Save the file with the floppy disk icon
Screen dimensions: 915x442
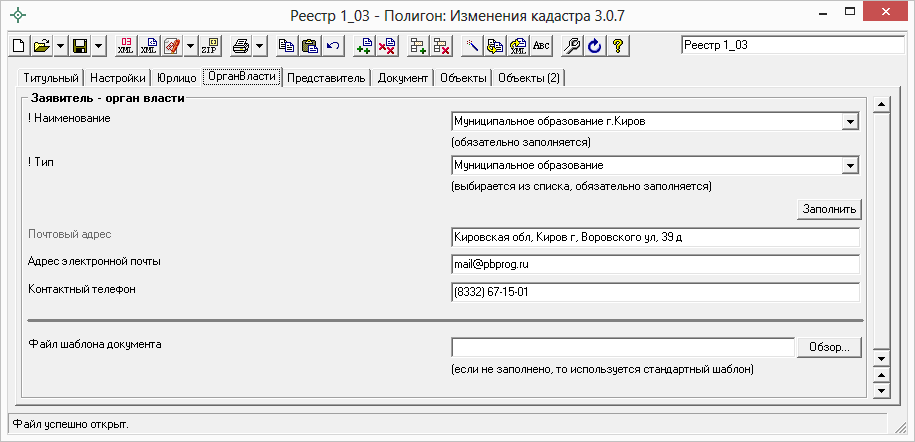click(79, 46)
